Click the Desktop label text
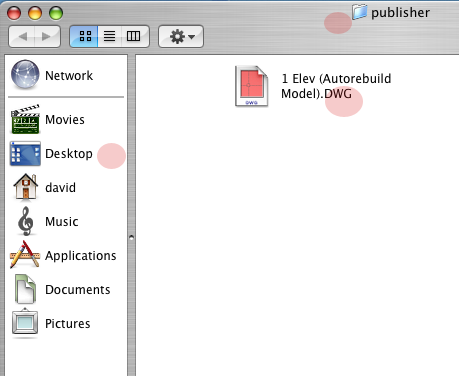Viewport: 459px width, 376px height. 69,154
